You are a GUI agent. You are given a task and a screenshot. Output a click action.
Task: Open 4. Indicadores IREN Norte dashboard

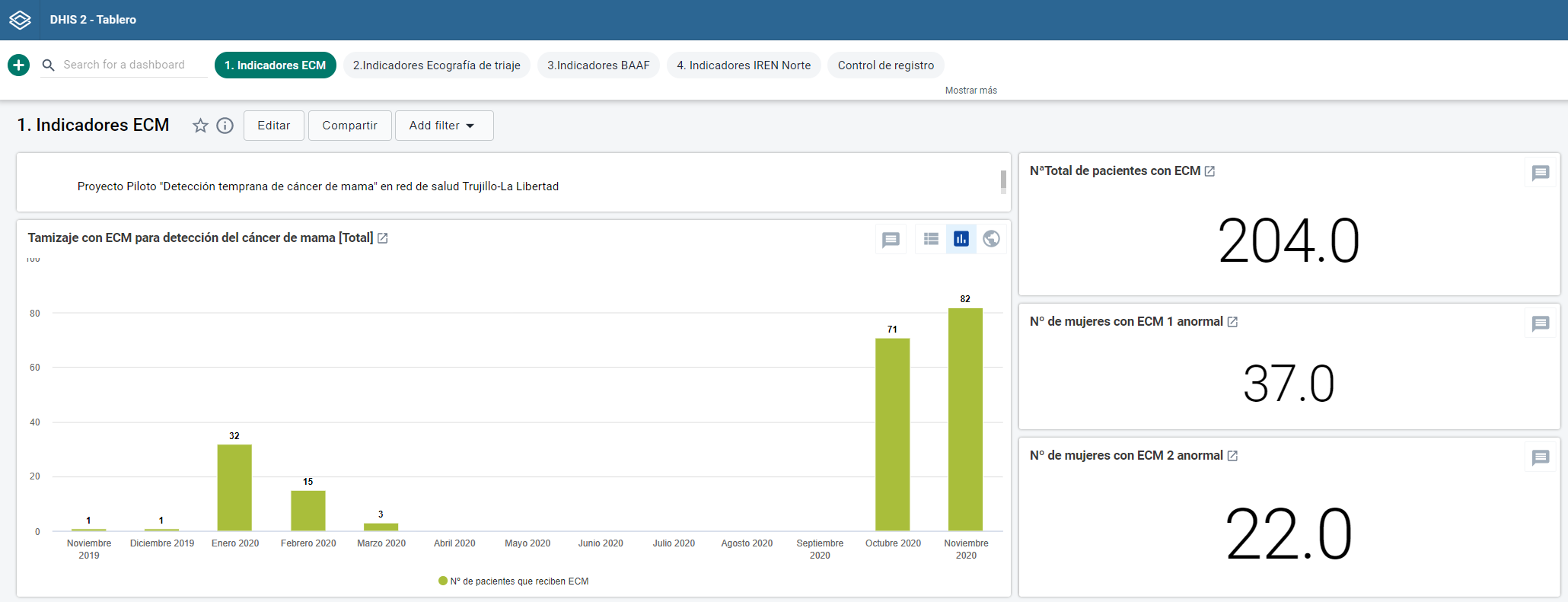click(x=744, y=65)
